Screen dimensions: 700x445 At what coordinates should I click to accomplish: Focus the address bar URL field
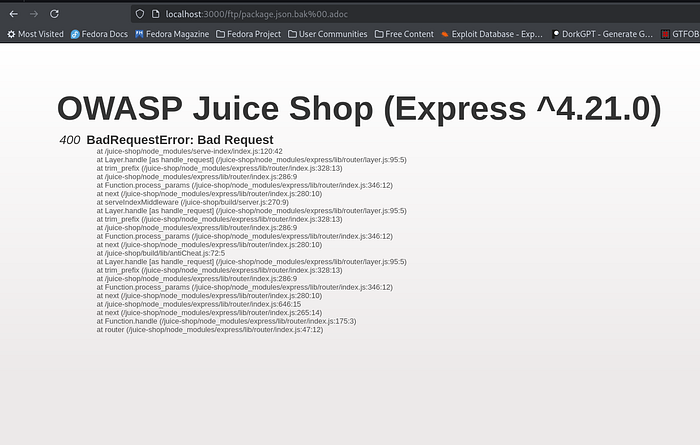tap(415, 14)
